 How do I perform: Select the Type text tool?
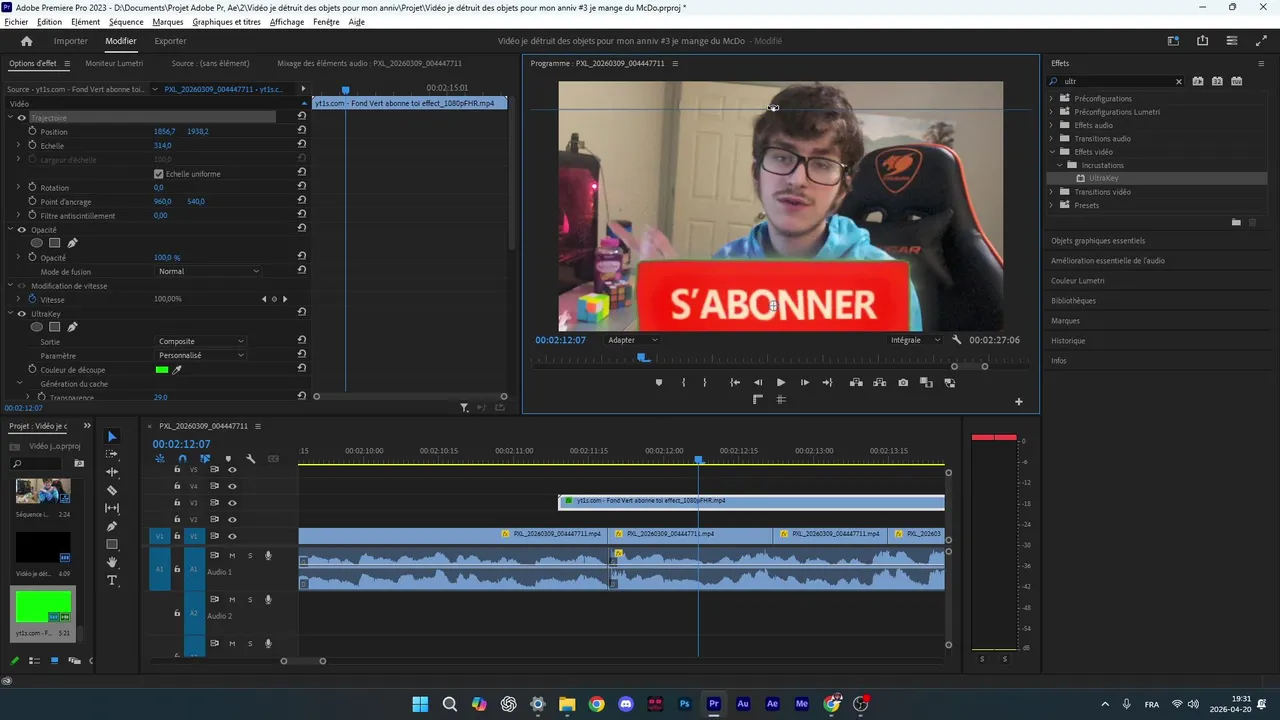tap(112, 580)
